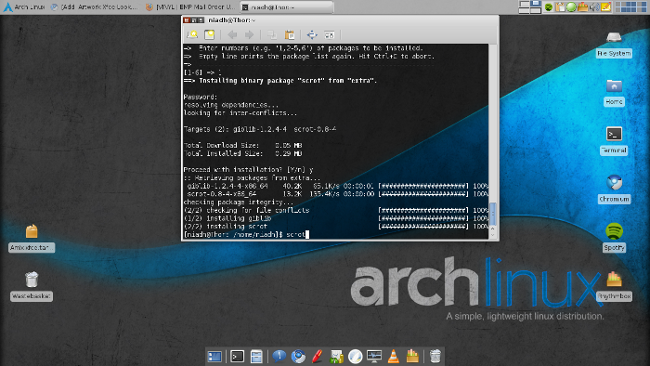Image resolution: width=650 pixels, height=366 pixels.
Task: Click show desktop icon in dock
Action: (215, 356)
